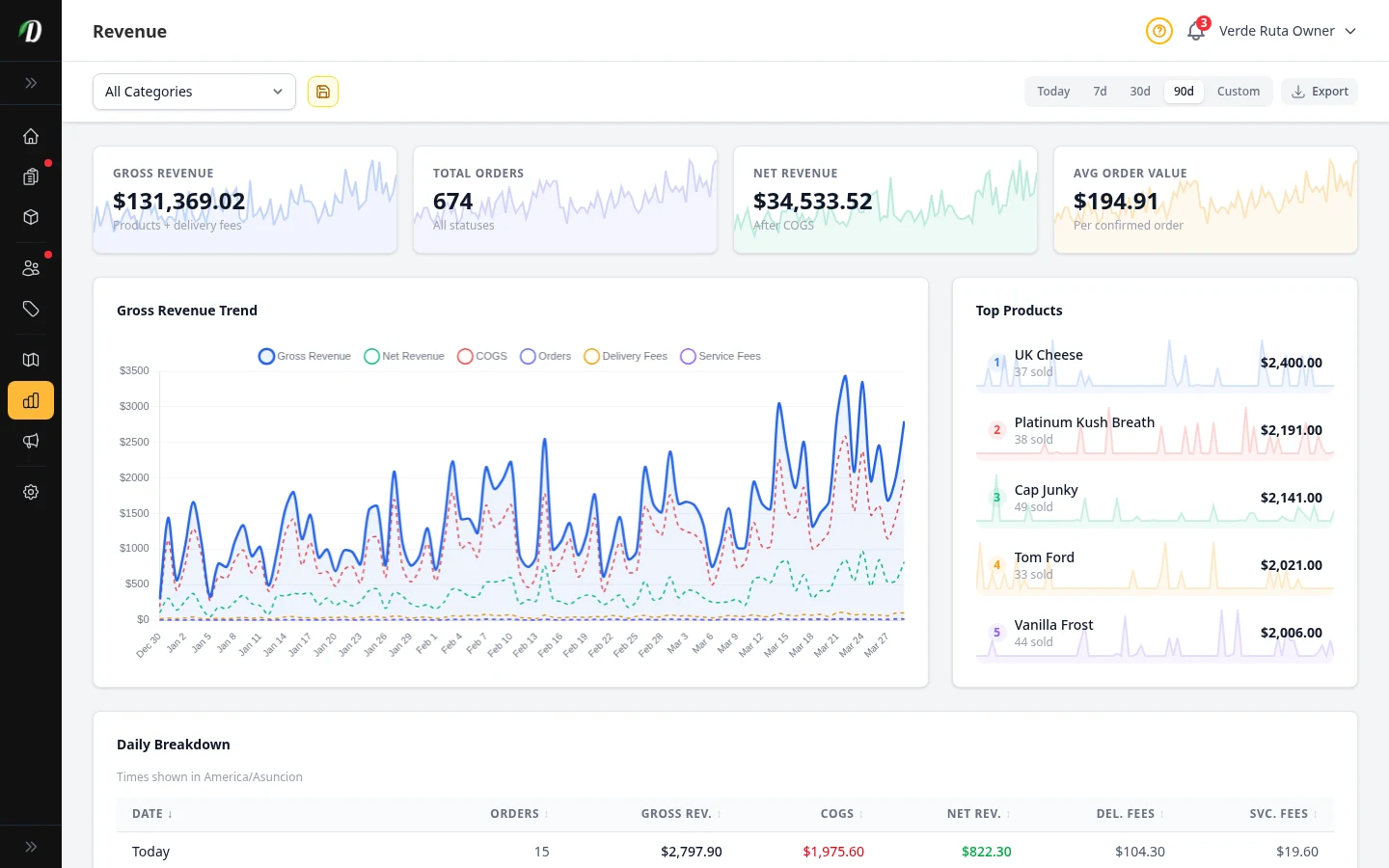The width and height of the screenshot is (1389, 868).
Task: Open the All Categories dropdown
Action: (193, 91)
